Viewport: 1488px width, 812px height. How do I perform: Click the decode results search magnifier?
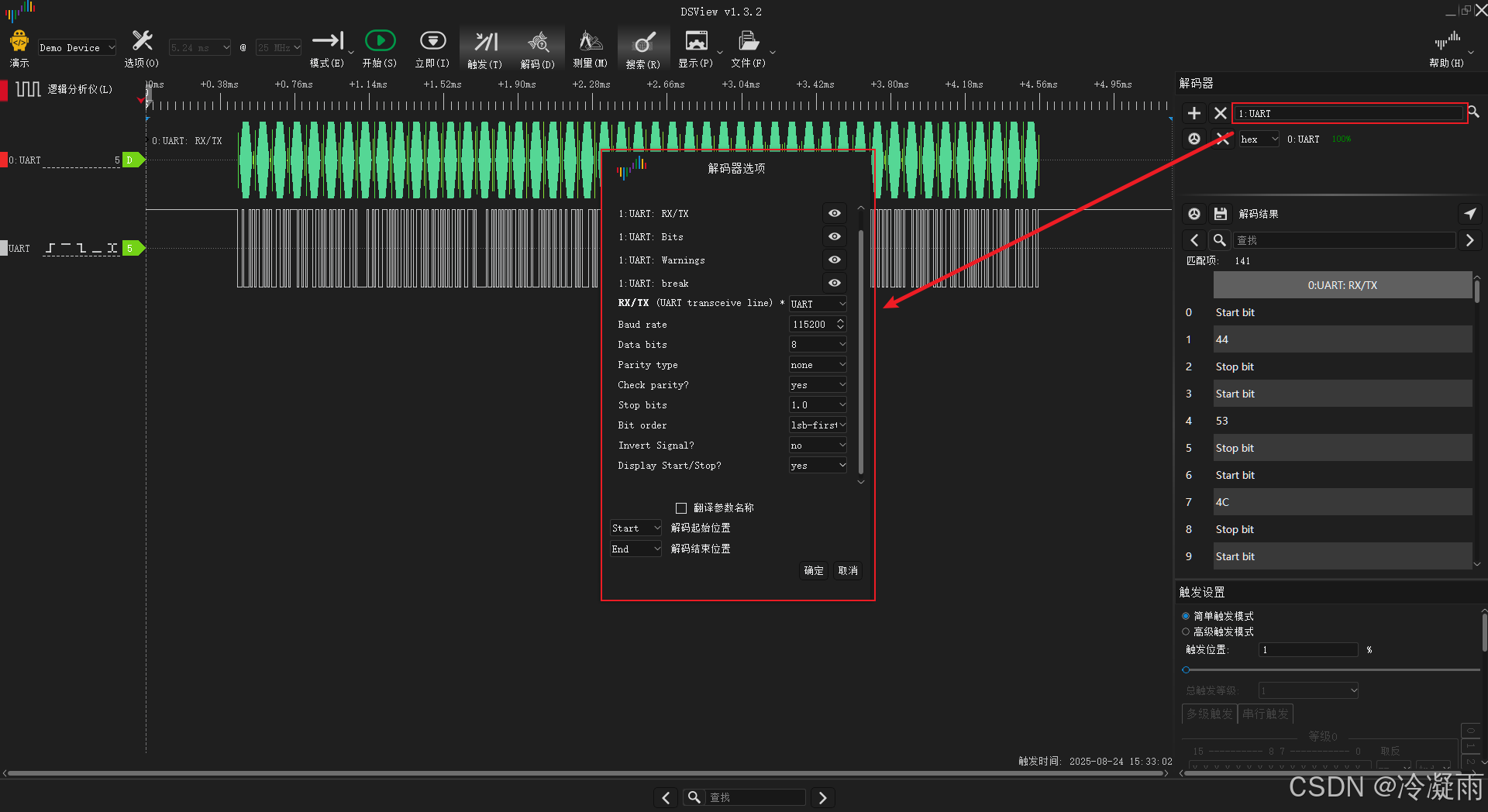[1220, 240]
